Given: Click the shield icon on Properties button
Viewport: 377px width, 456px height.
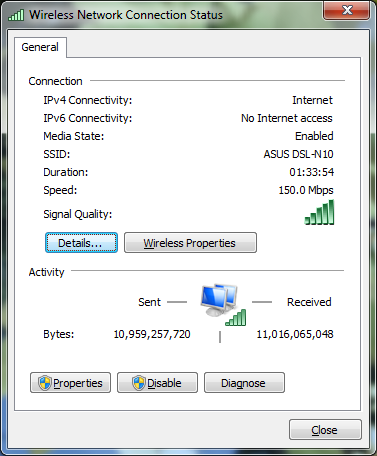Looking at the screenshot, I should (45, 383).
